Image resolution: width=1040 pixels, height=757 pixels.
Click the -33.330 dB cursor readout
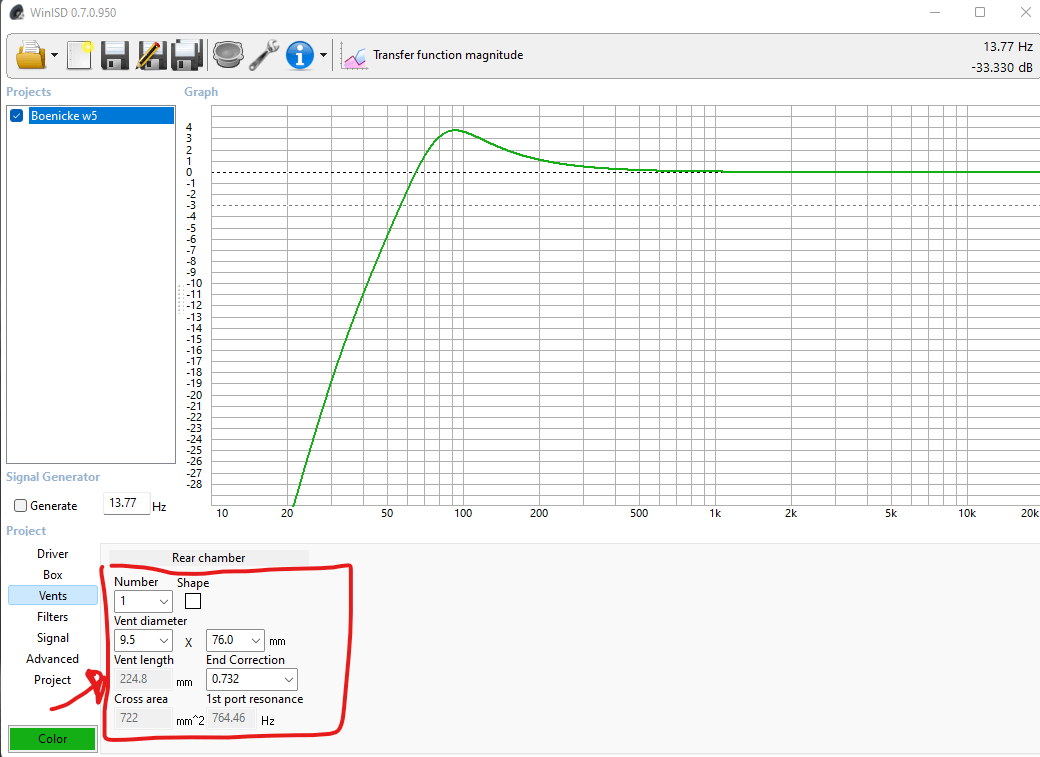pyautogui.click(x=1002, y=68)
